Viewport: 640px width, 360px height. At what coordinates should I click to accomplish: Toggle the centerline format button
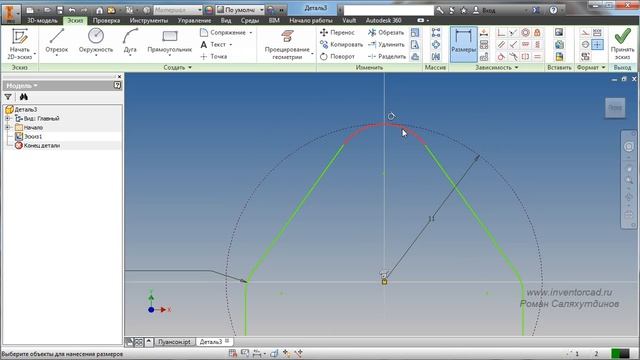point(585,44)
